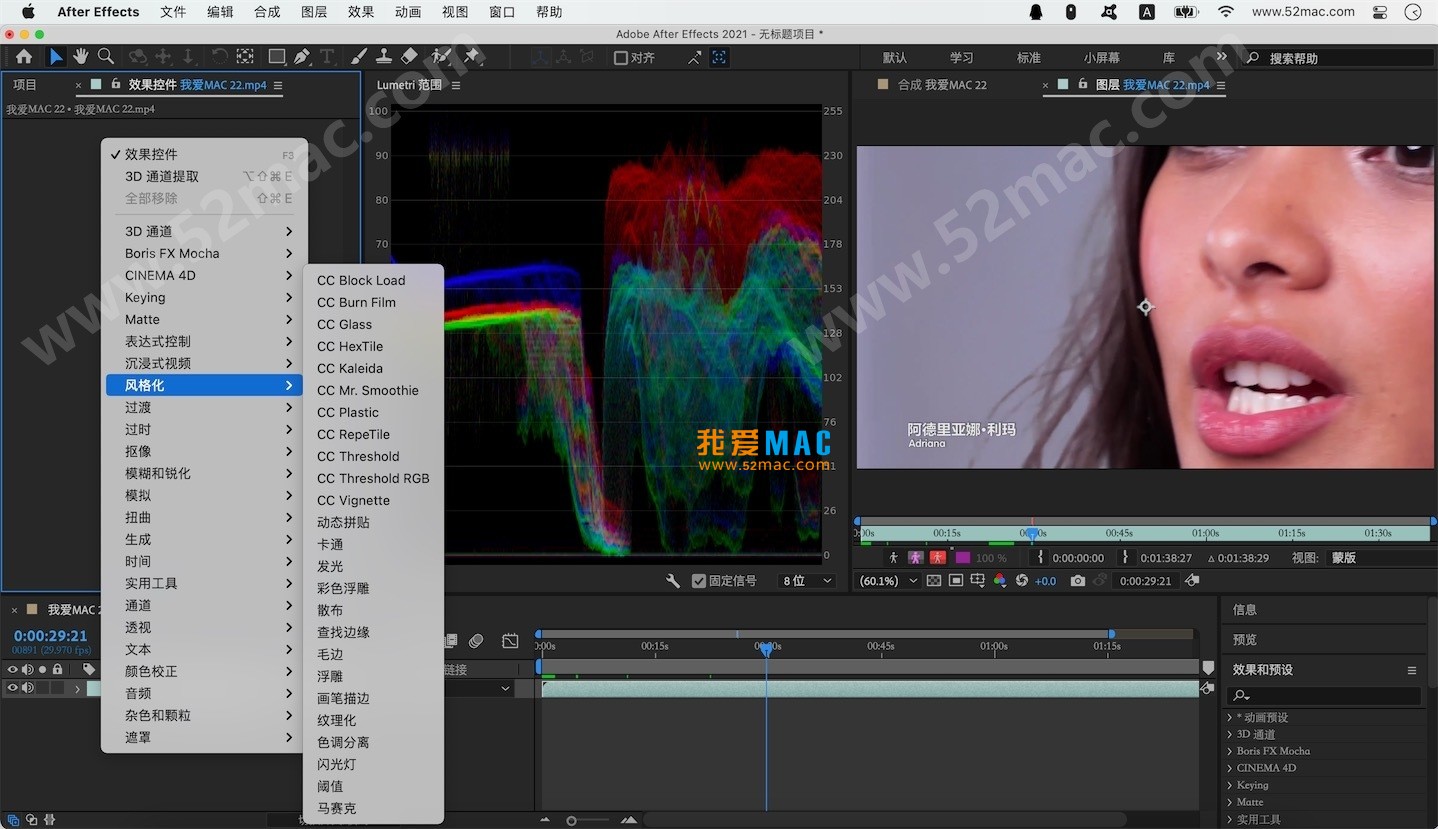The width and height of the screenshot is (1438, 829).
Task: Expand 动画预设 in Effects and Presets
Action: (1230, 717)
